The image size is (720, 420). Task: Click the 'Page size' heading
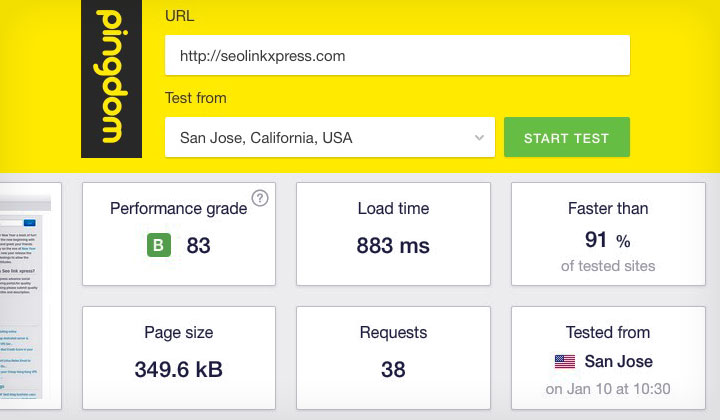[179, 333]
